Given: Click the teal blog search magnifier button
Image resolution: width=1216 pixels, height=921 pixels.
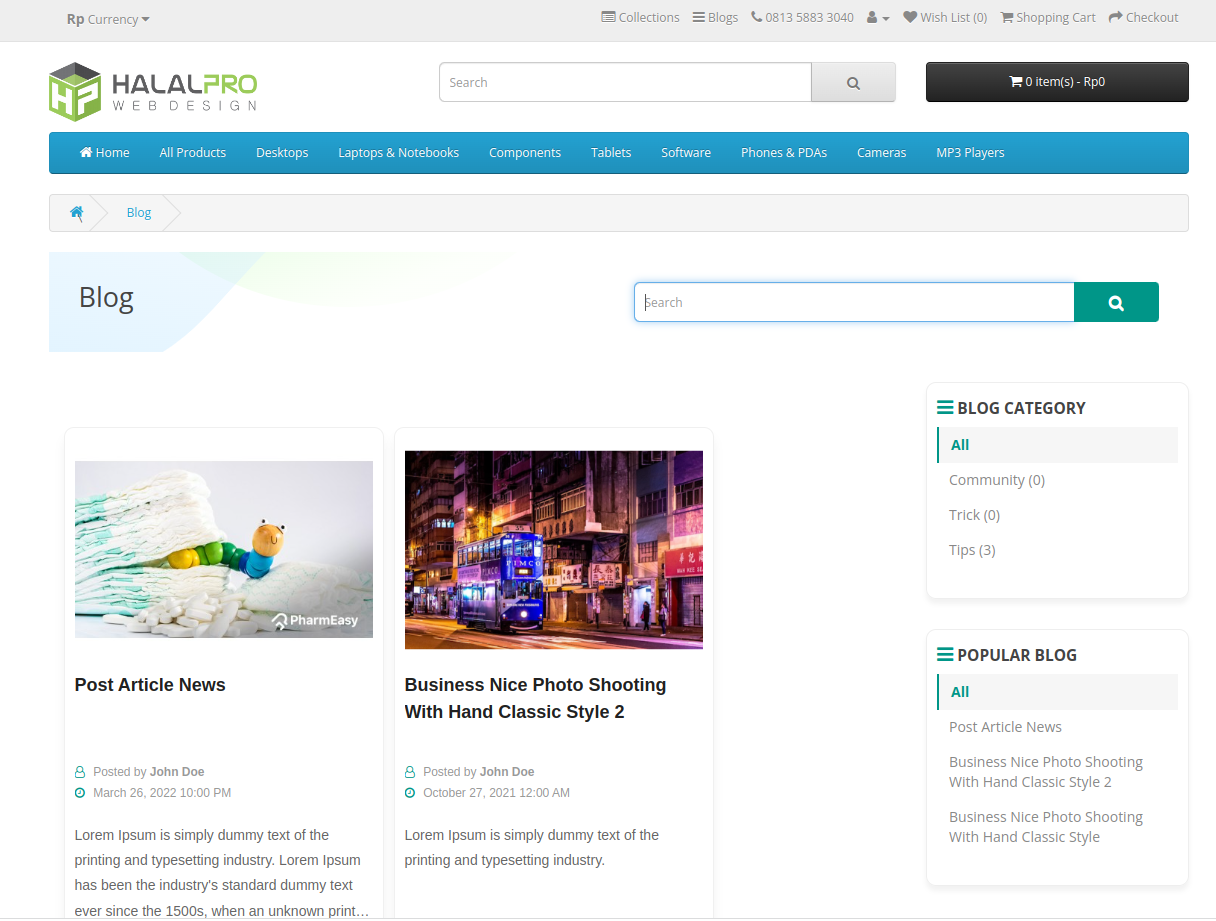Looking at the screenshot, I should [1116, 303].
